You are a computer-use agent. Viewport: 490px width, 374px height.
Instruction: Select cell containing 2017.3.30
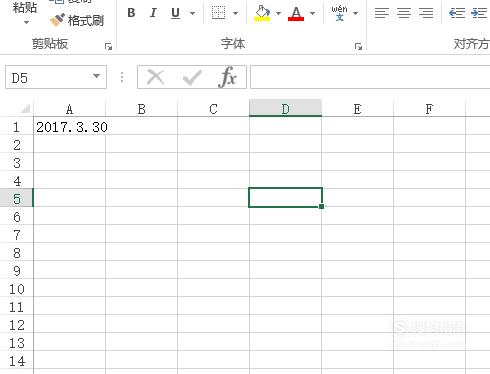pos(69,127)
